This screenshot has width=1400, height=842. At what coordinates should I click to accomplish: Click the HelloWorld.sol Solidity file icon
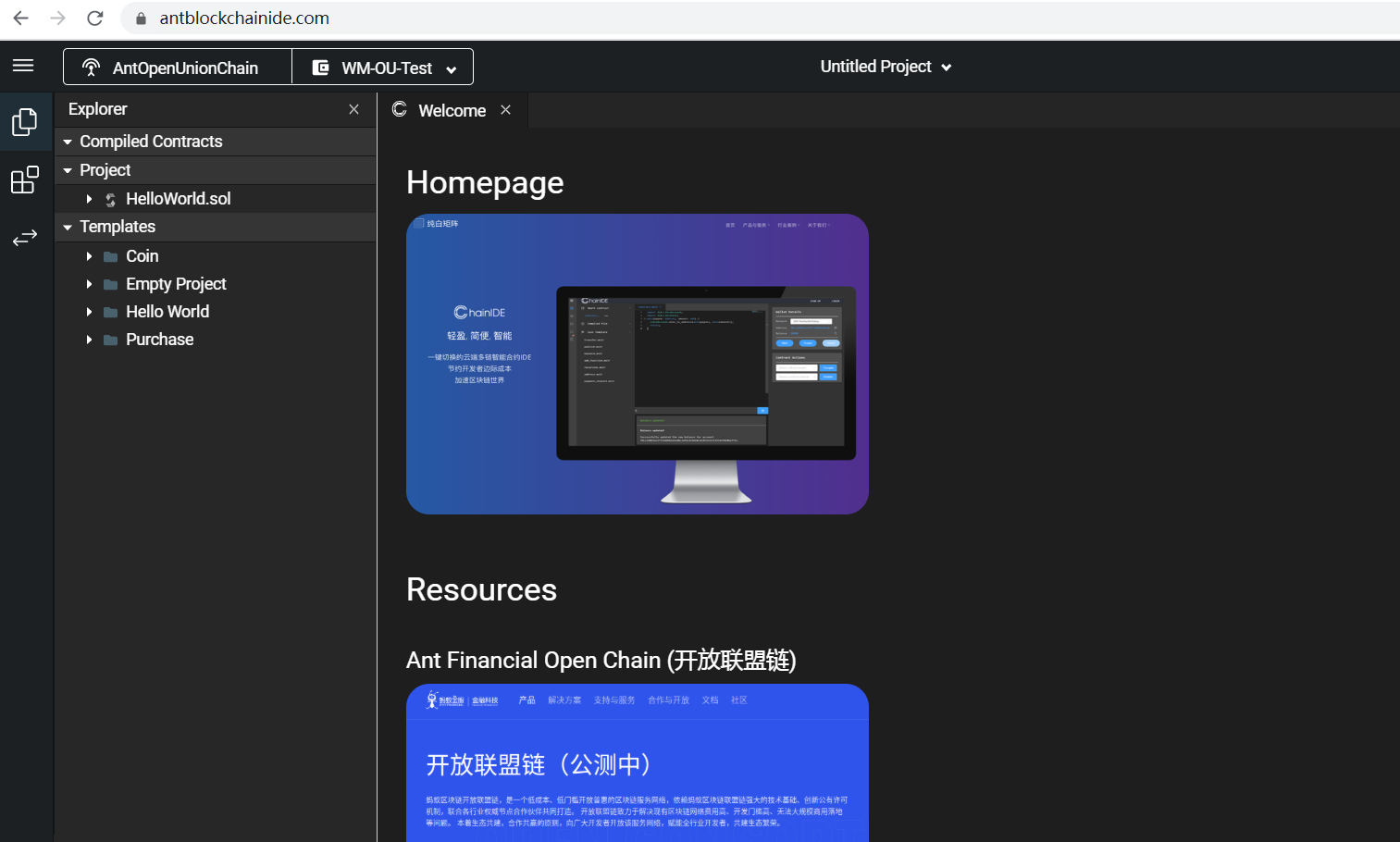point(110,200)
